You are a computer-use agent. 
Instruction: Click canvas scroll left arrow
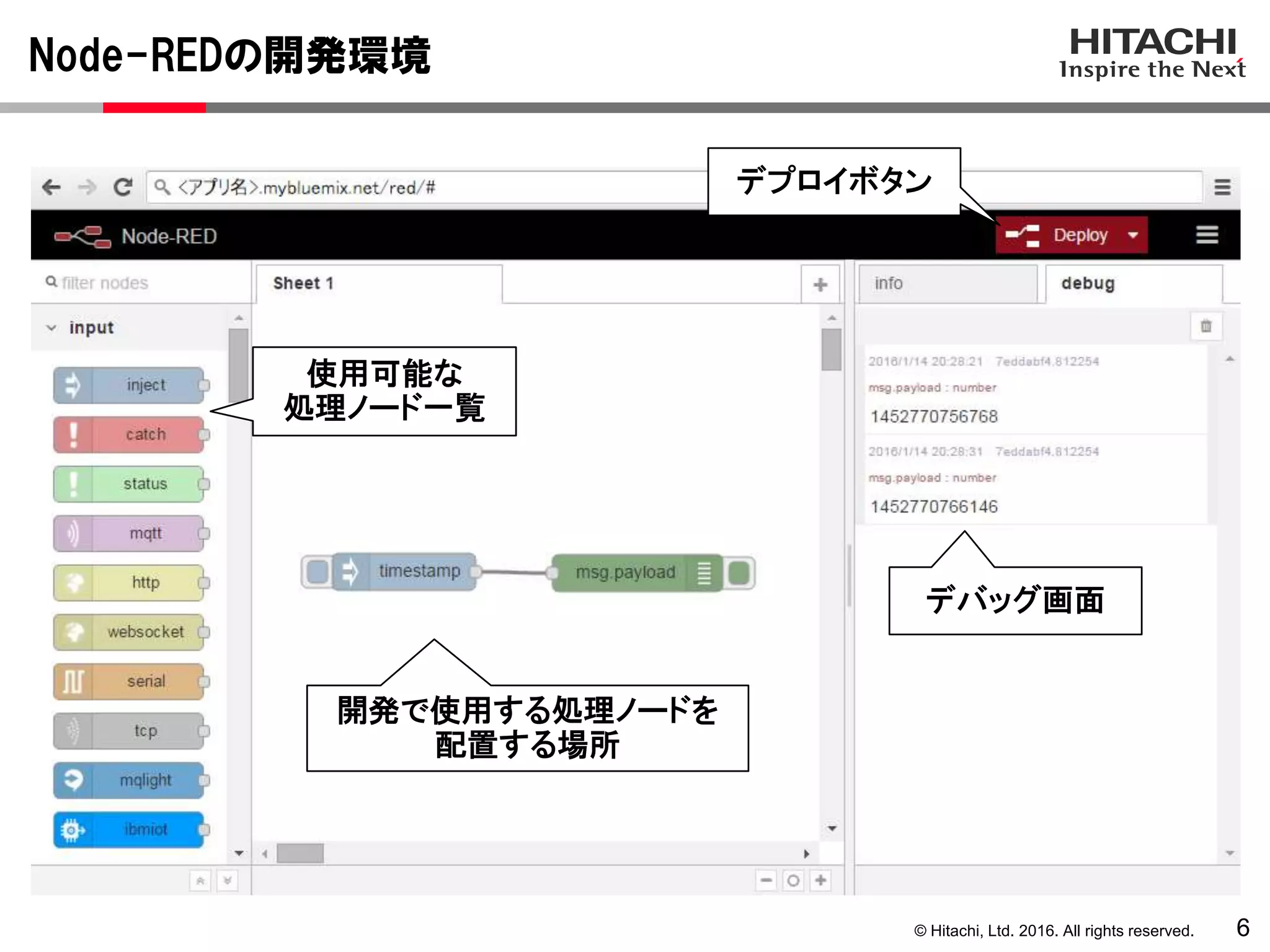tap(265, 853)
